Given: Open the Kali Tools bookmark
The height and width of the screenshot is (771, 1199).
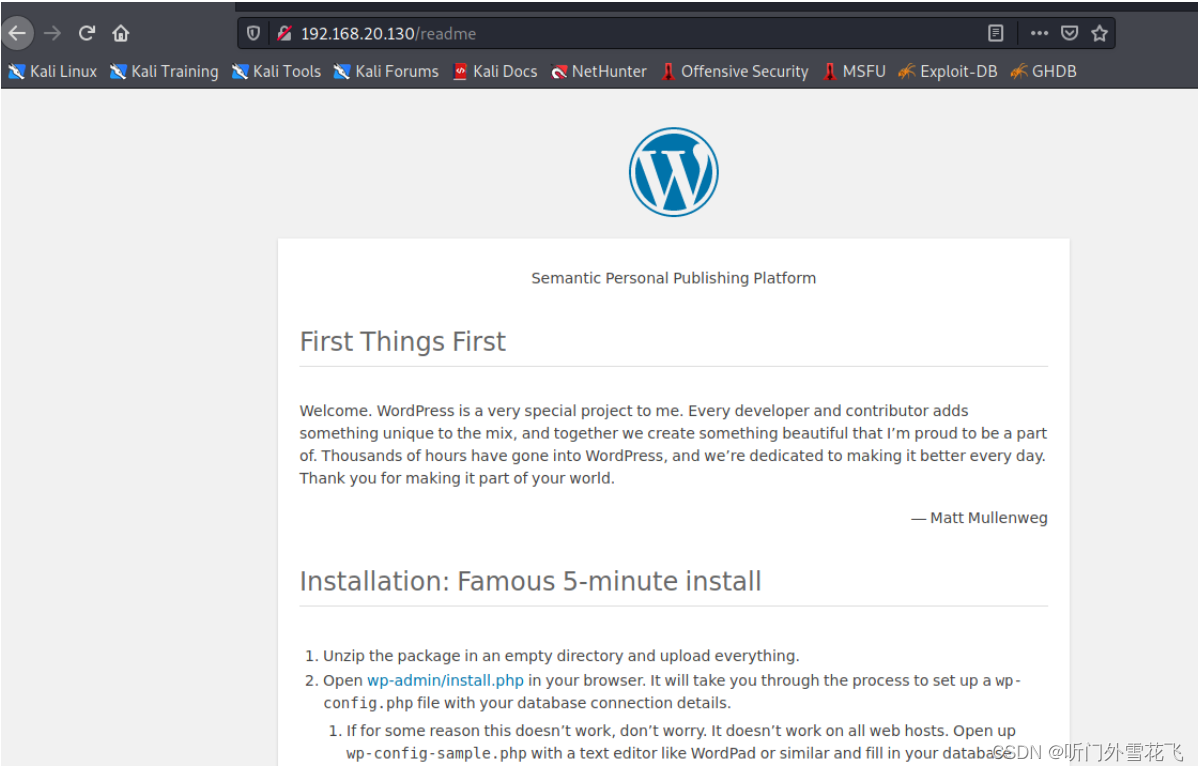Looking at the screenshot, I should point(277,71).
